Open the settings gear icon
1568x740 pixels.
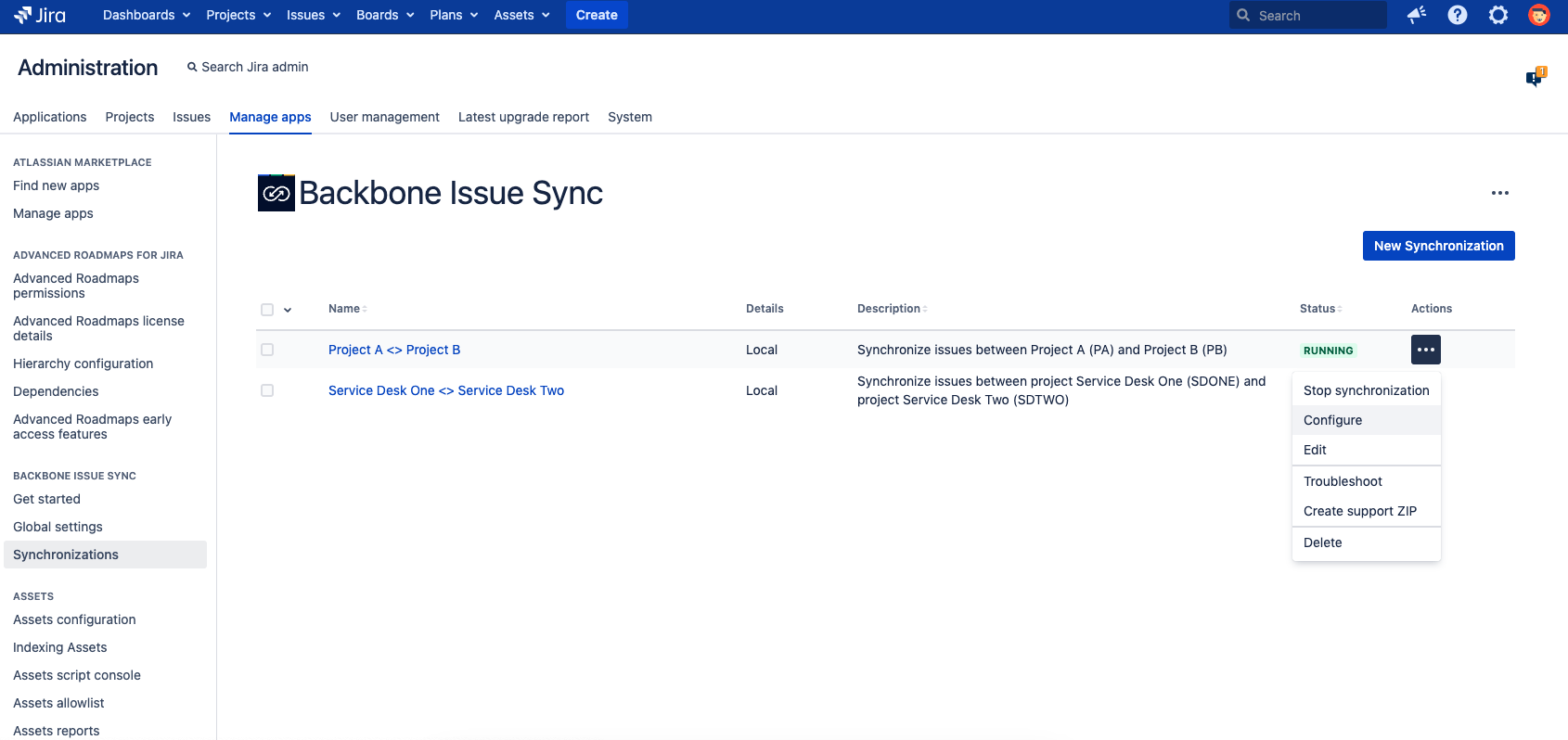point(1498,15)
